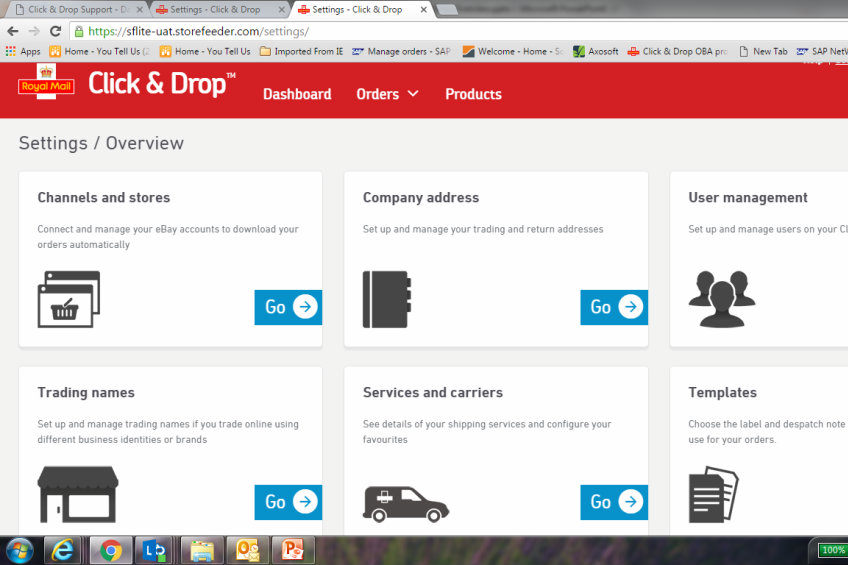
Task: Go to Channels and stores settings
Action: click(288, 307)
